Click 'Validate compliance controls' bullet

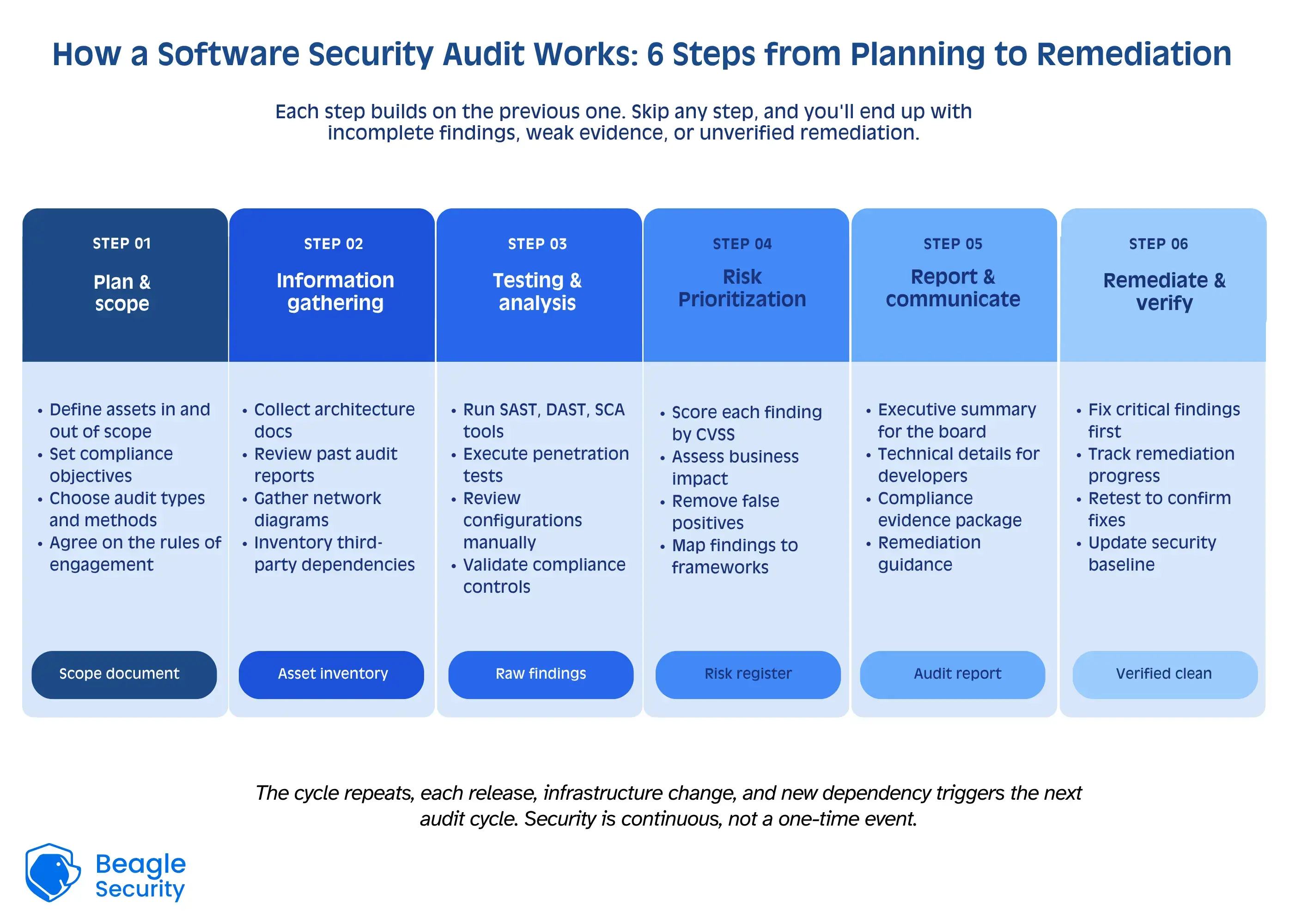click(544, 576)
